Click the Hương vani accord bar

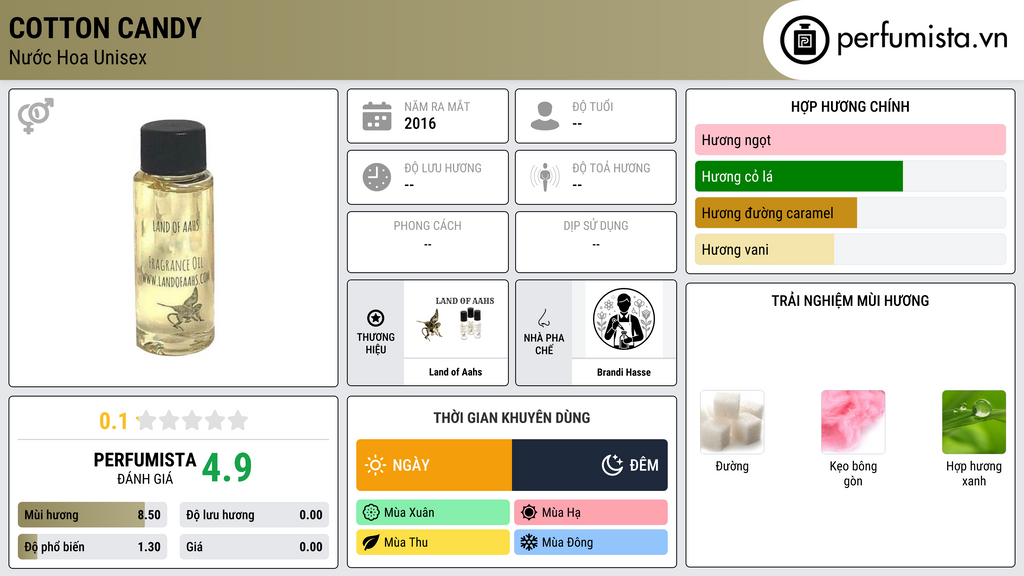point(850,249)
